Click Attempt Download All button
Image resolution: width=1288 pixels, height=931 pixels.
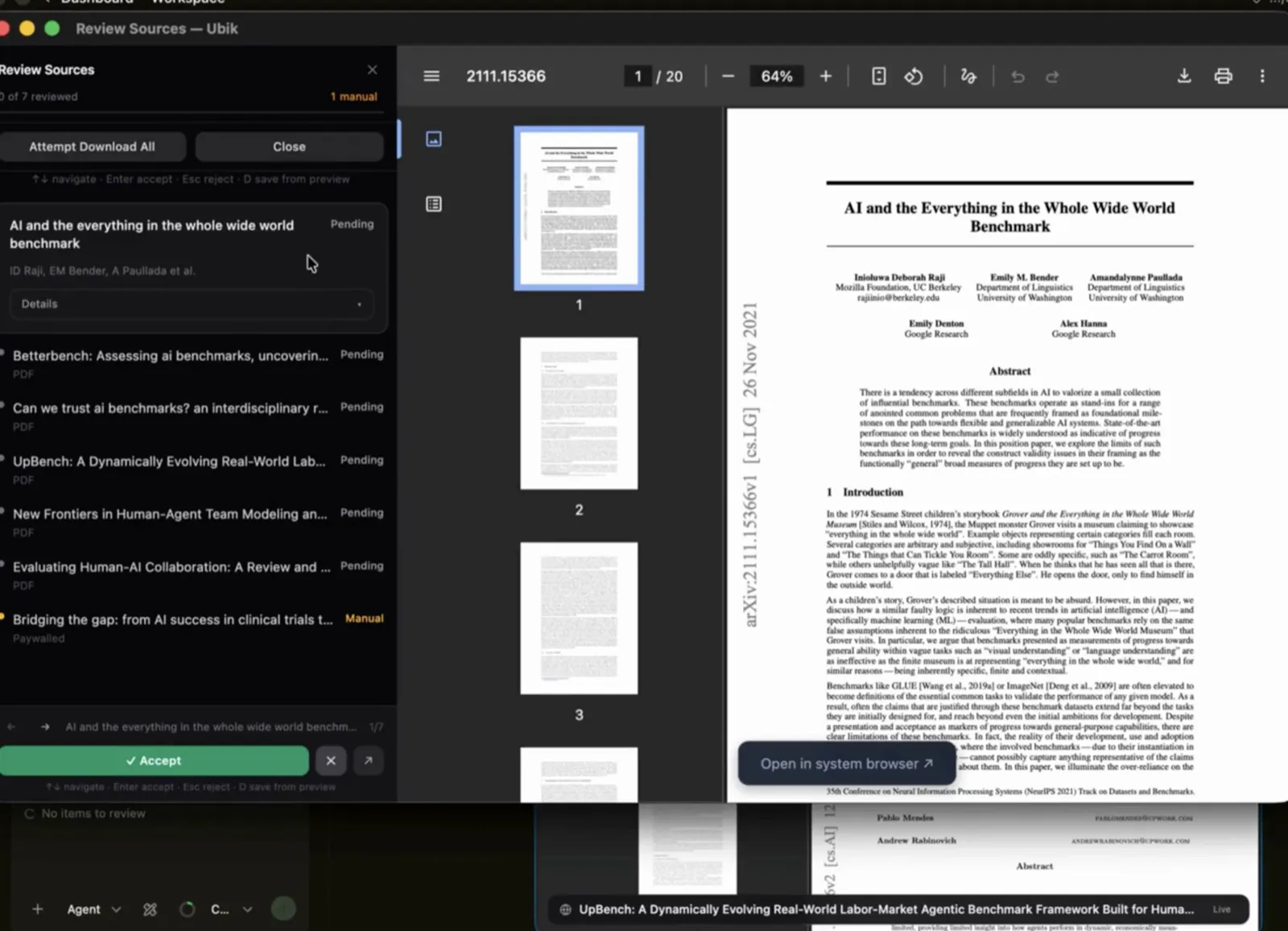92,147
